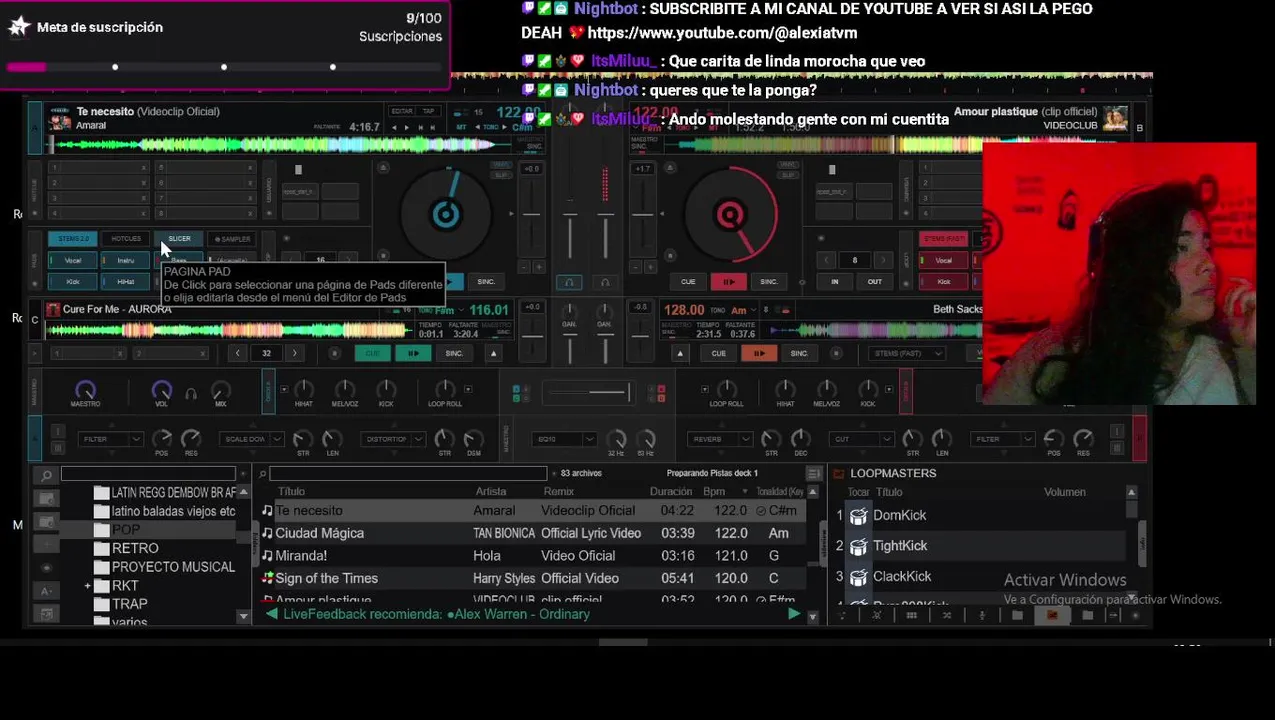Select the POP folder
1275x720 pixels.
click(126, 530)
